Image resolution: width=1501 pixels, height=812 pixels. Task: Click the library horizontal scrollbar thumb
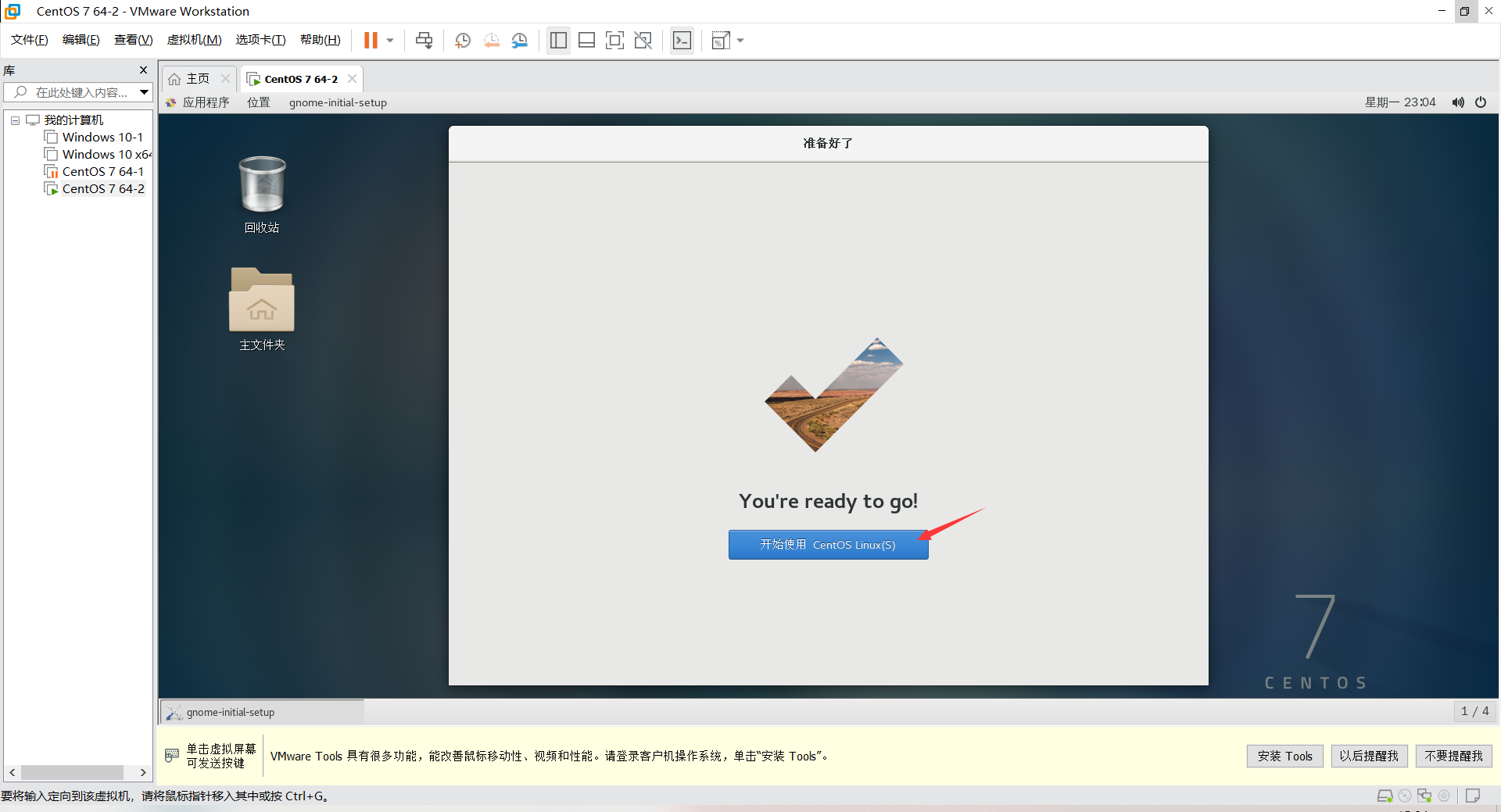pyautogui.click(x=72, y=772)
